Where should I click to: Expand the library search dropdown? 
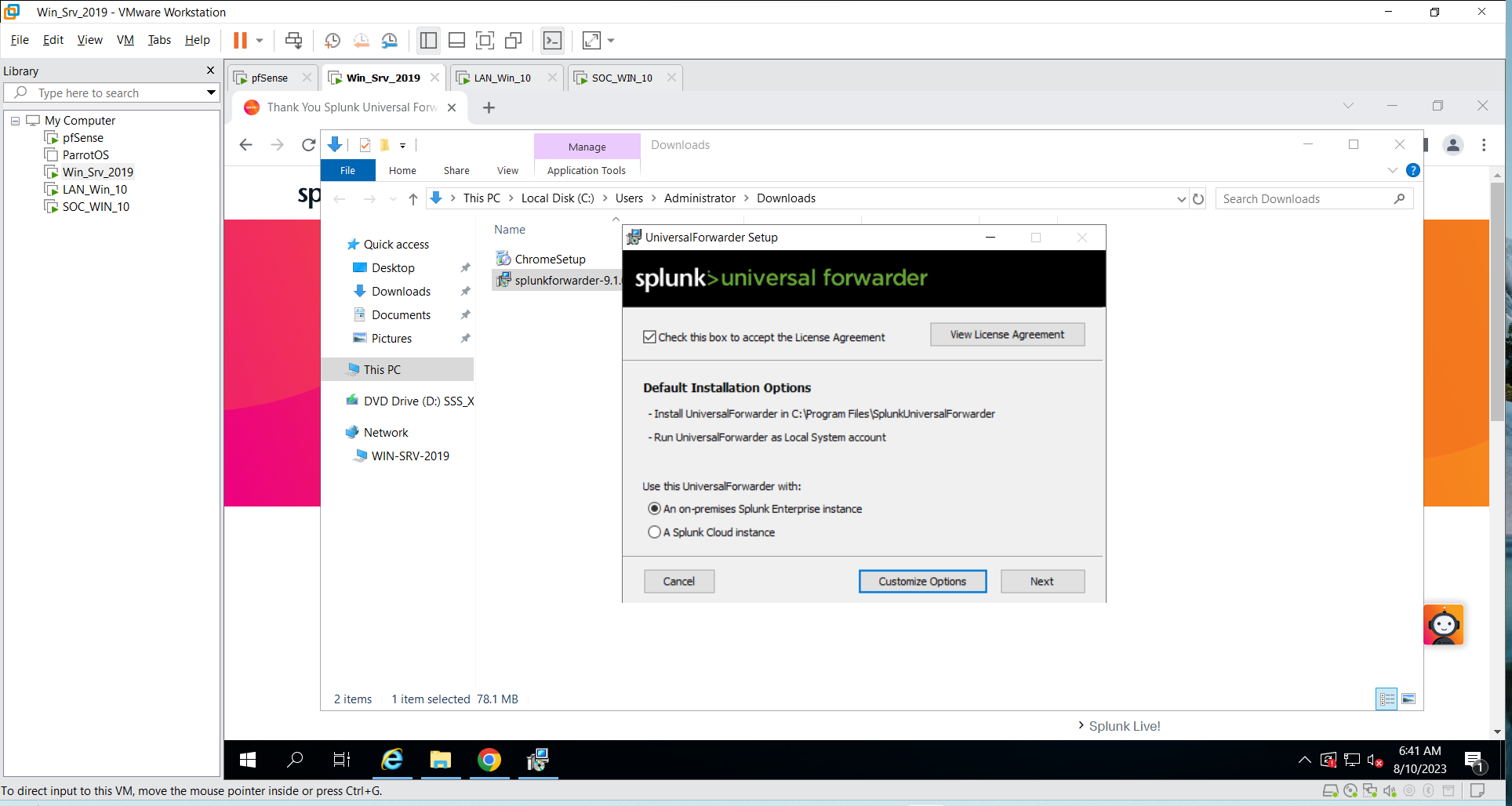211,93
